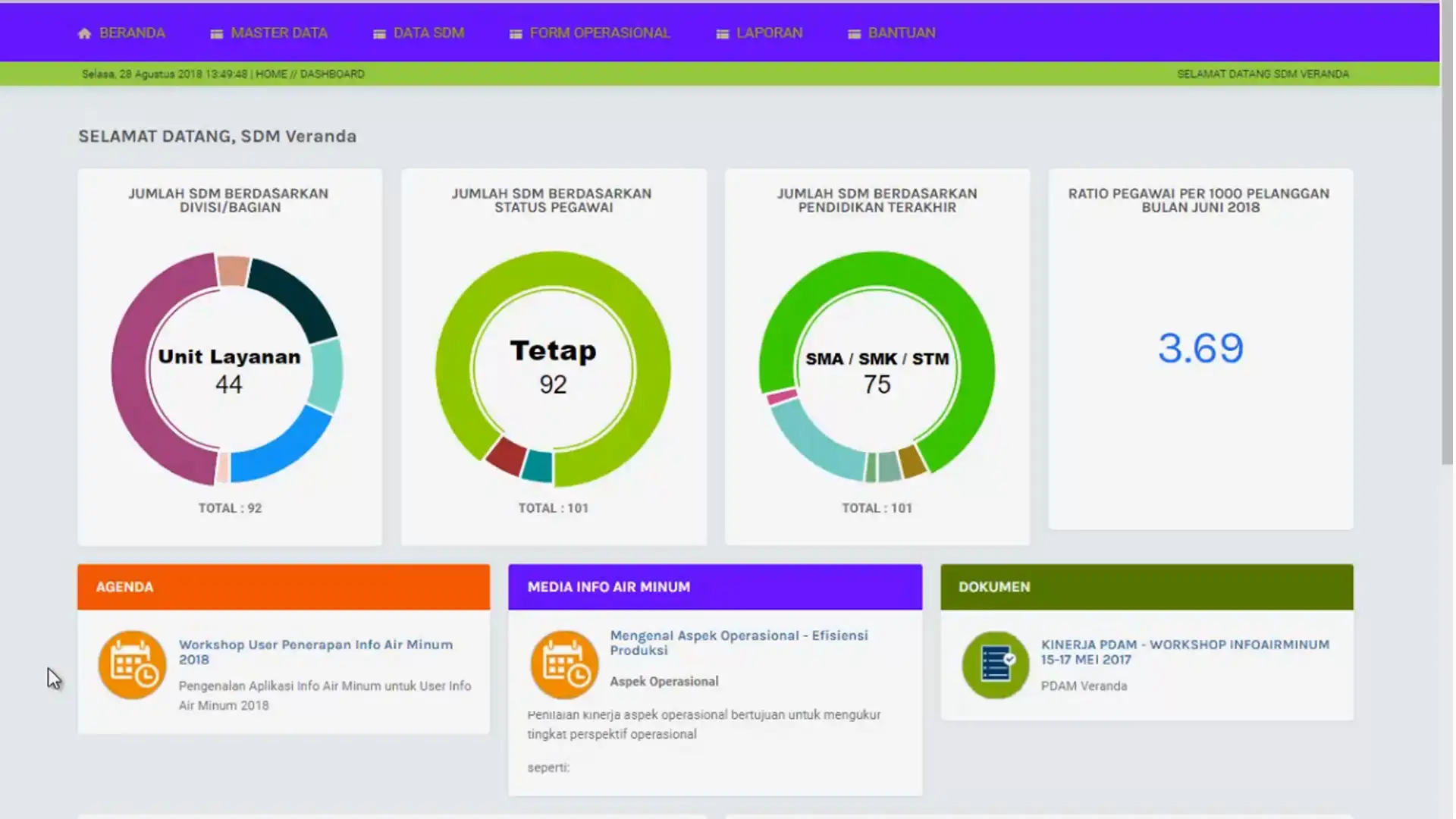Expand the BANTUAN menu
This screenshot has width=1456, height=819.
pos(902,33)
